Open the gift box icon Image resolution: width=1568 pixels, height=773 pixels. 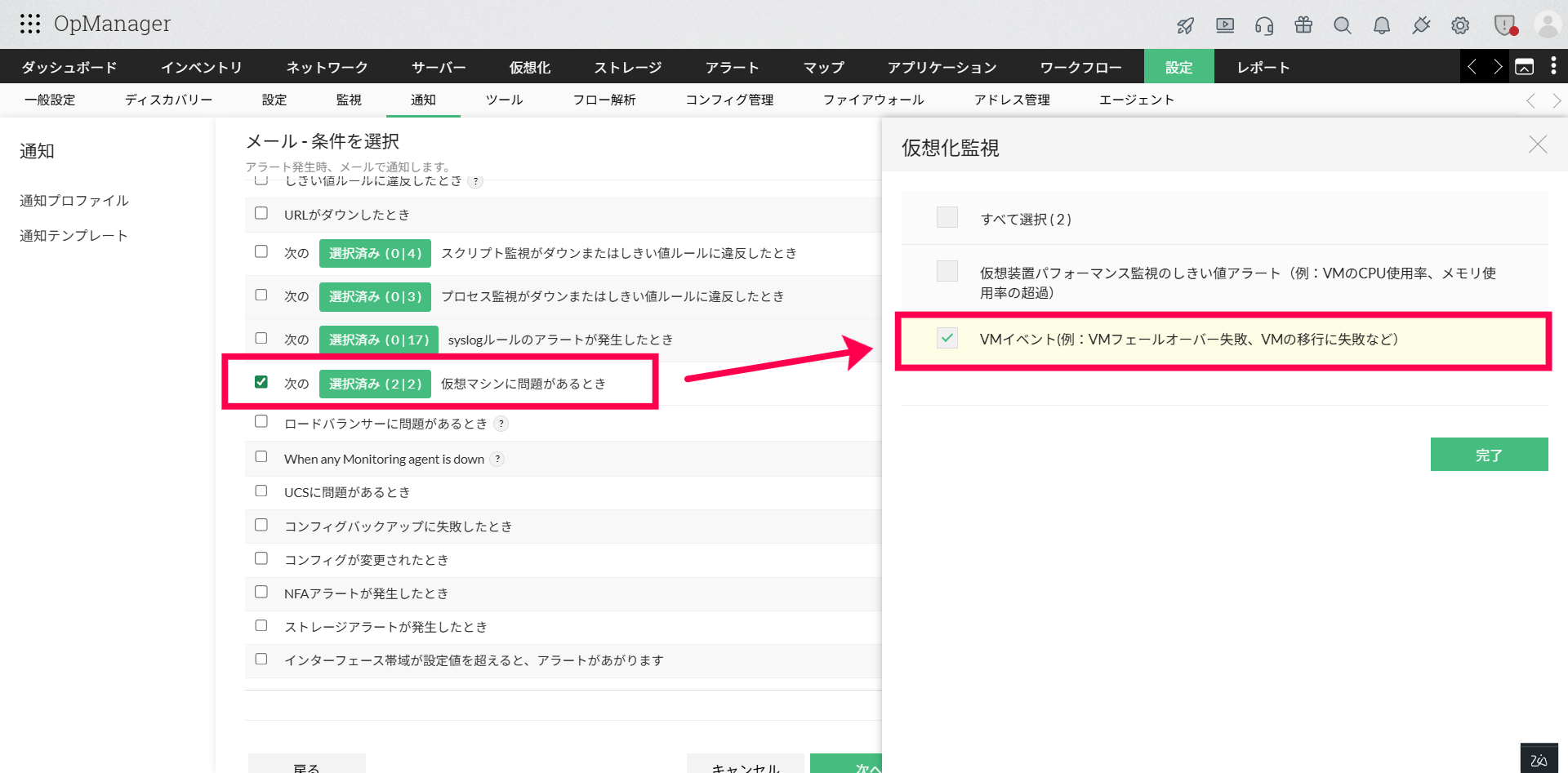pos(1303,24)
